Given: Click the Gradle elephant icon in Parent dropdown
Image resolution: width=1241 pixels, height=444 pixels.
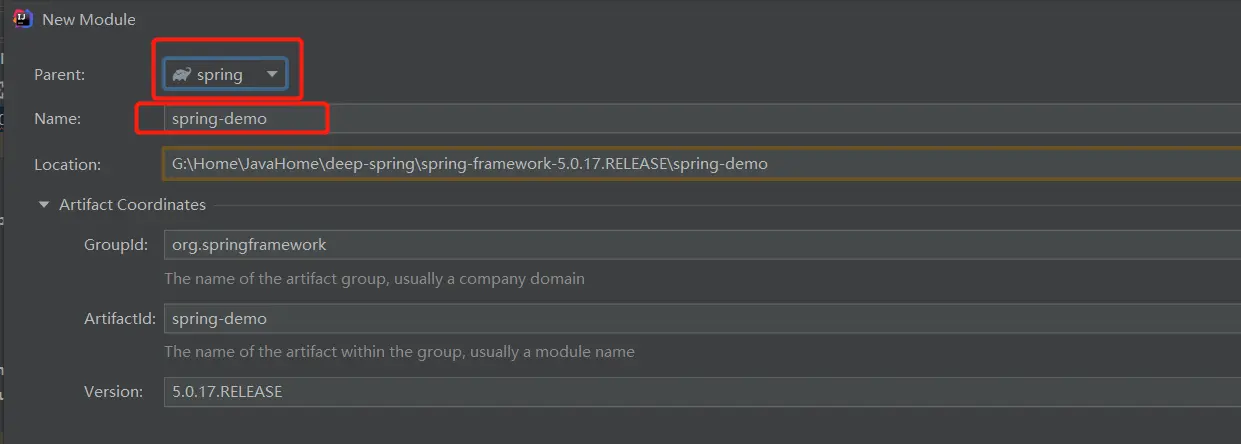Looking at the screenshot, I should point(182,75).
